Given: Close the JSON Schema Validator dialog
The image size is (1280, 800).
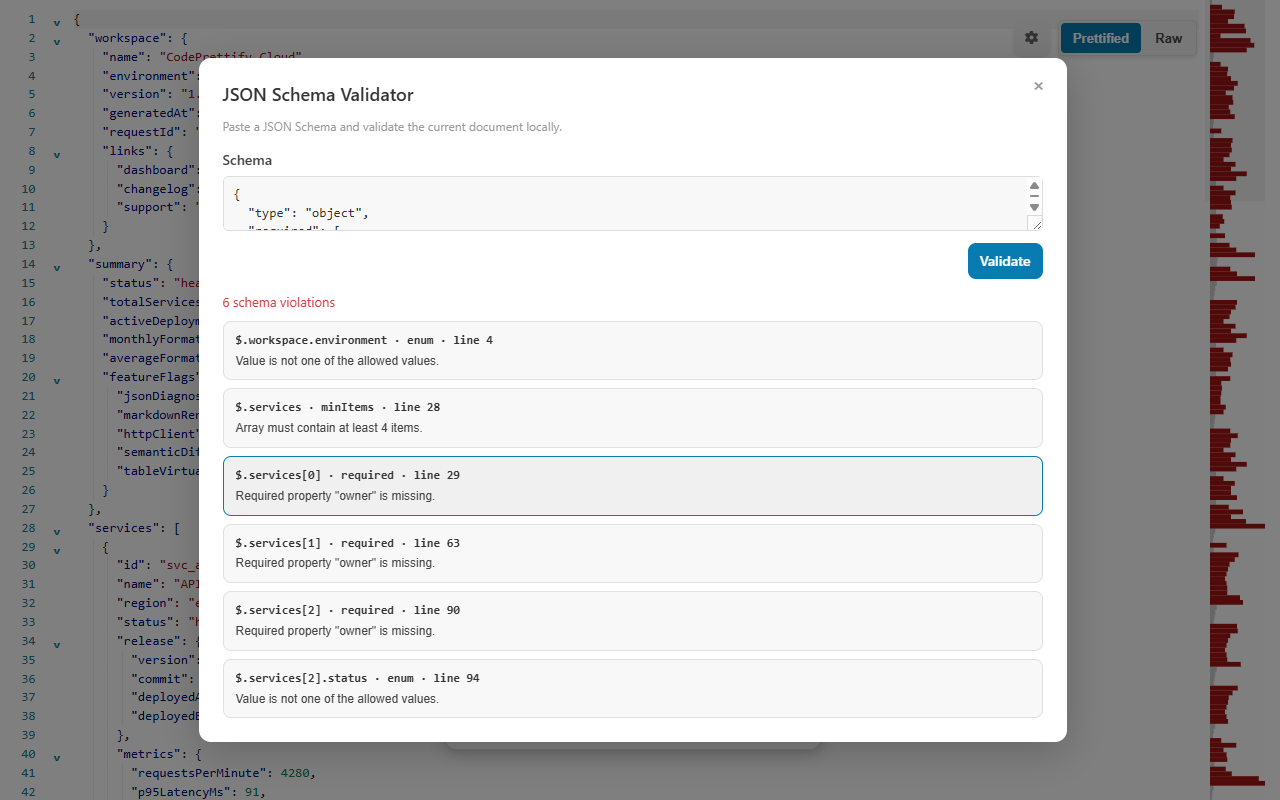Looking at the screenshot, I should tap(1038, 86).
